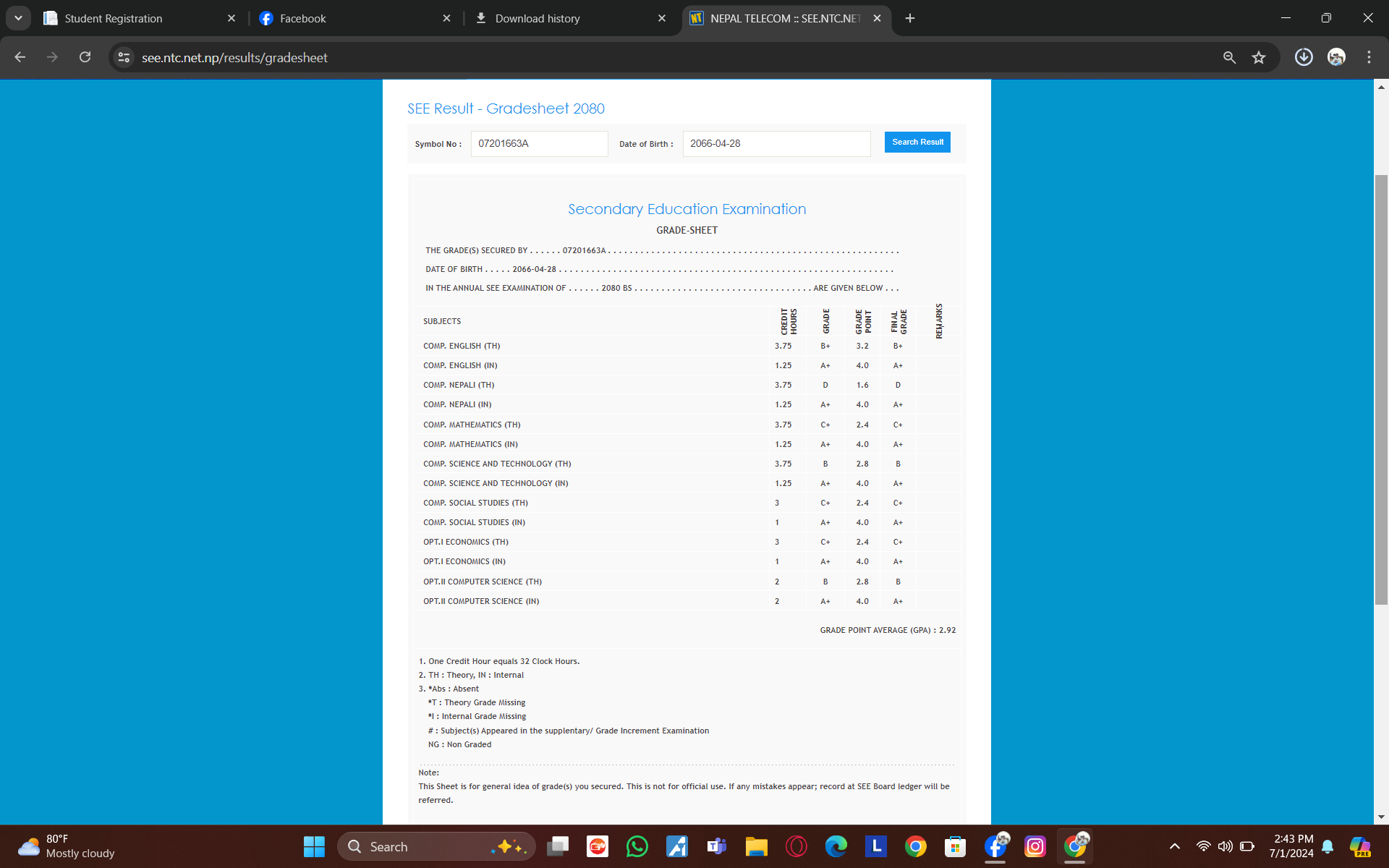The width and height of the screenshot is (1389, 868).
Task: Close the Facebook tab
Action: (446, 18)
